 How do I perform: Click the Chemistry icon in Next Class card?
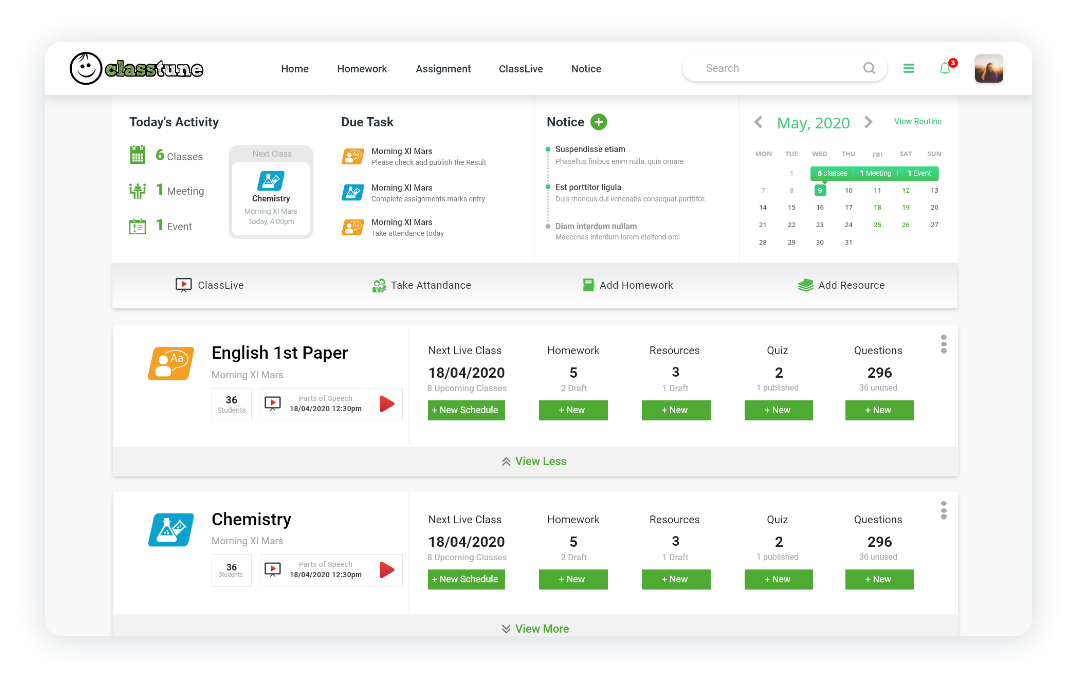(271, 181)
